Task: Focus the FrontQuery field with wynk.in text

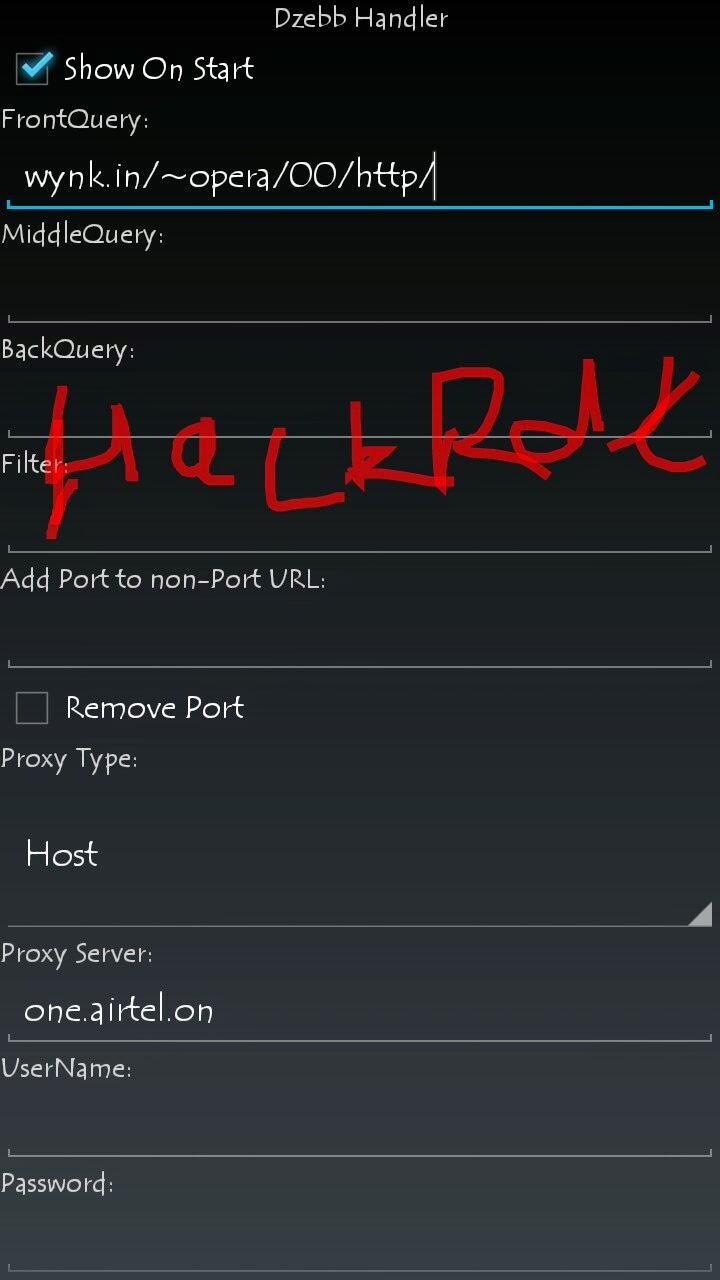Action: 360,178
